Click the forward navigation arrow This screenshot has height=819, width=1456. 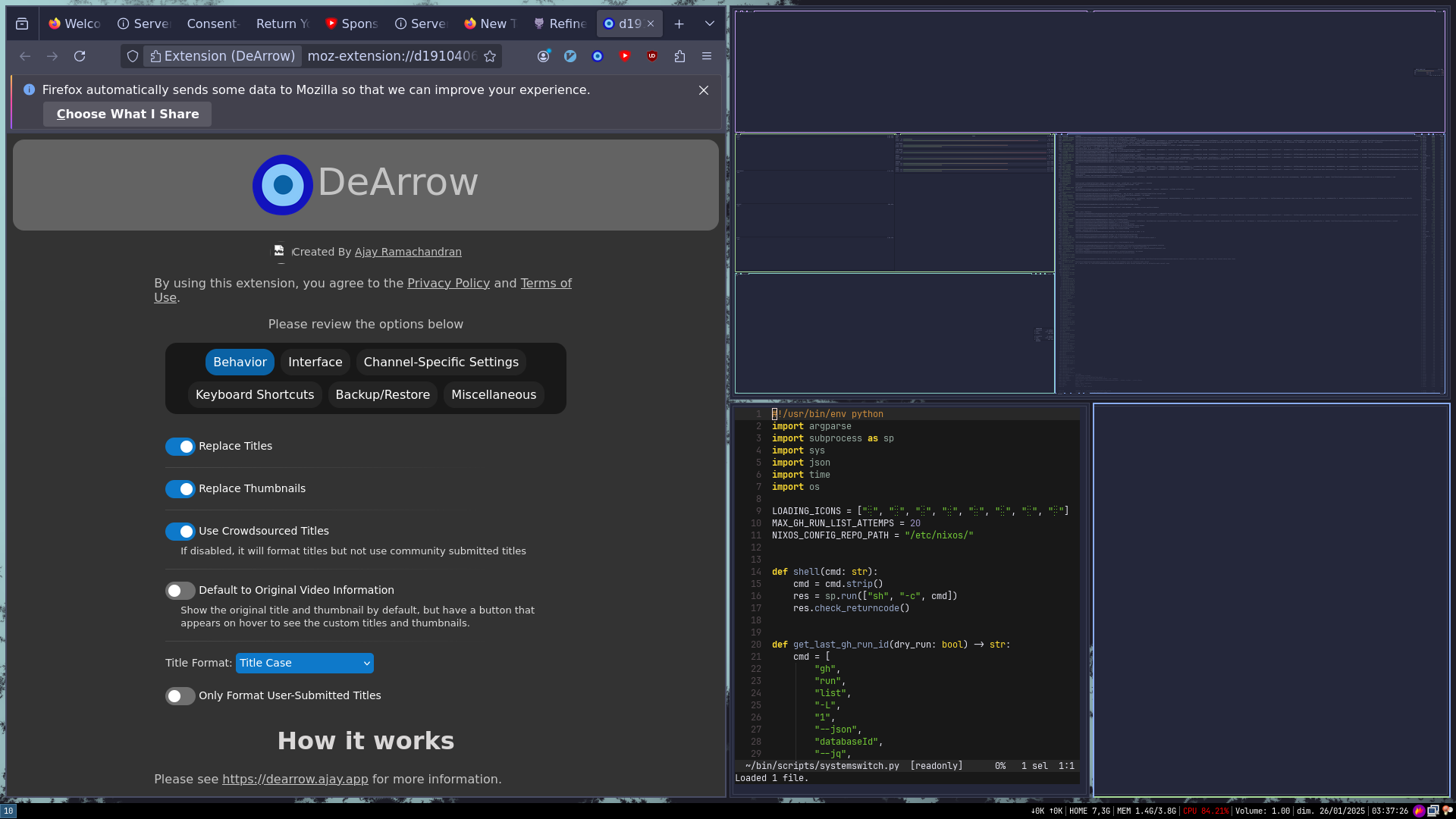coord(52,56)
